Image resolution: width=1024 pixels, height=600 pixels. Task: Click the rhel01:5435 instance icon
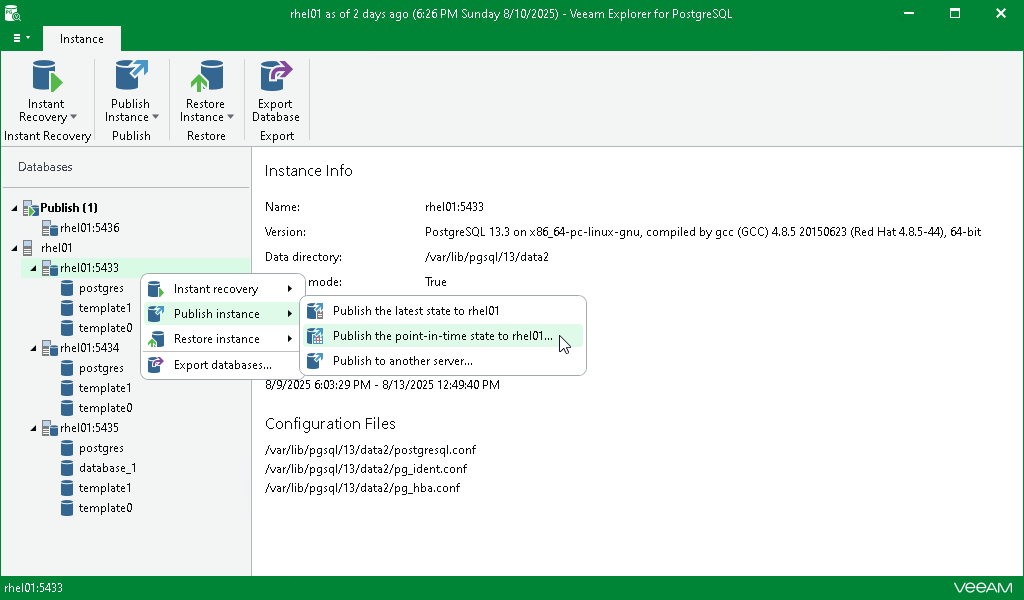point(50,428)
